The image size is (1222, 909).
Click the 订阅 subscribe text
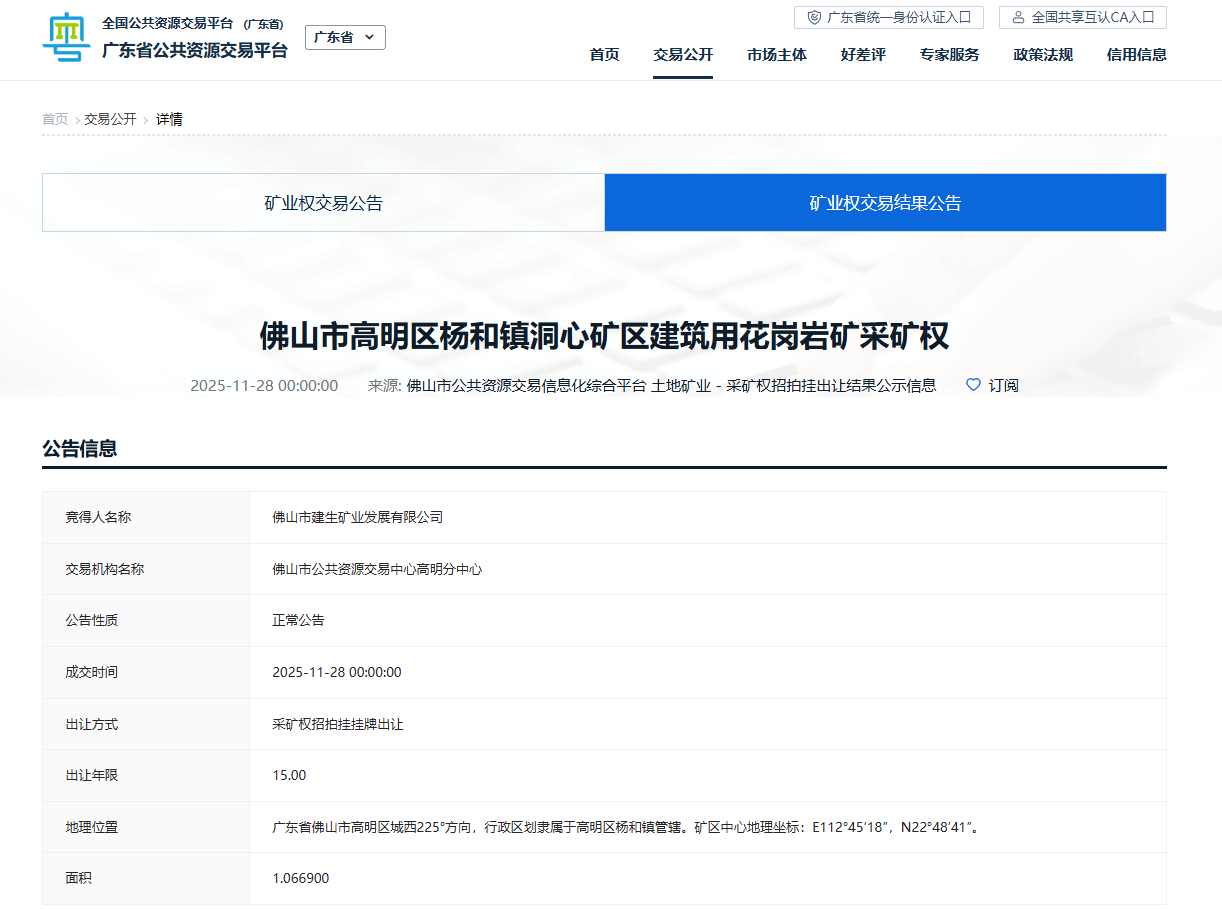click(x=1003, y=385)
